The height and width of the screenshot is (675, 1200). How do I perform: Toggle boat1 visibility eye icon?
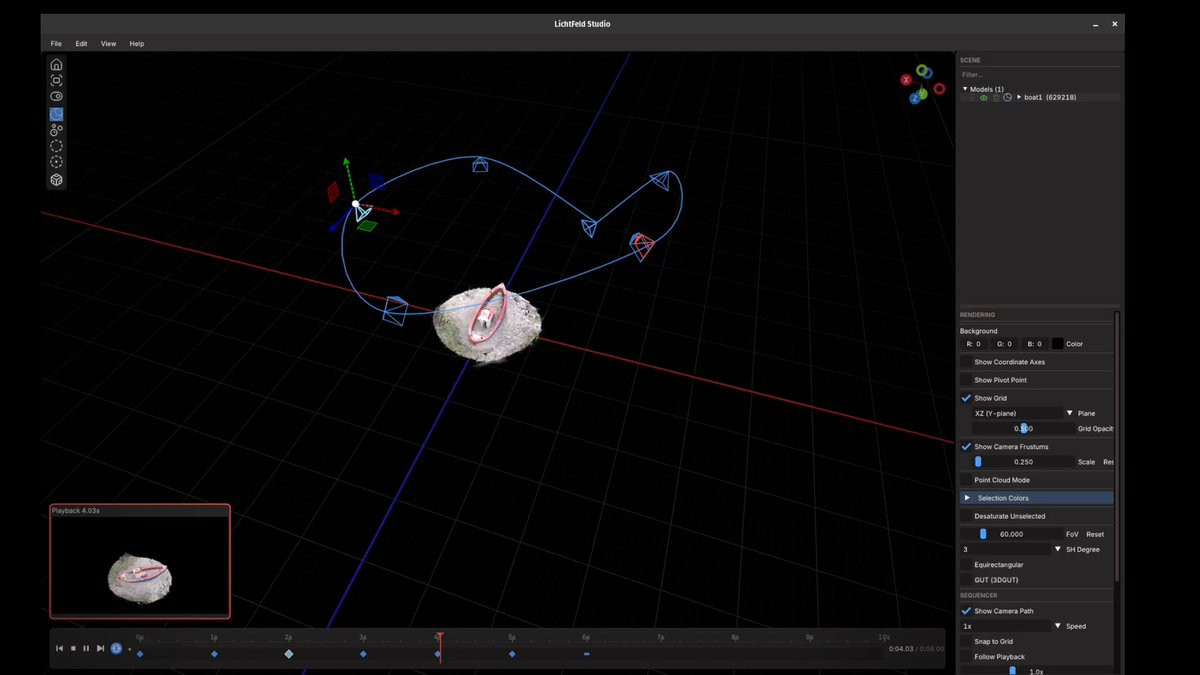[983, 97]
